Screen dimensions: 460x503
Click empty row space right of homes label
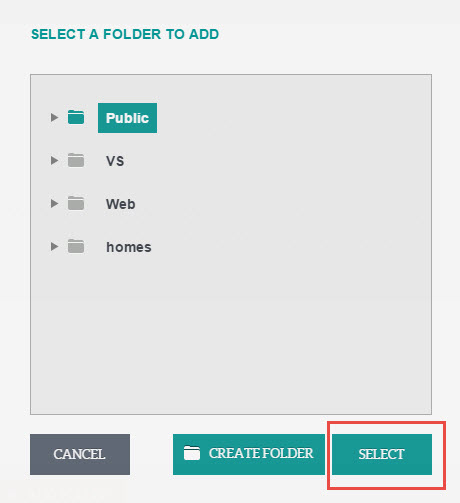pyautogui.click(x=290, y=247)
